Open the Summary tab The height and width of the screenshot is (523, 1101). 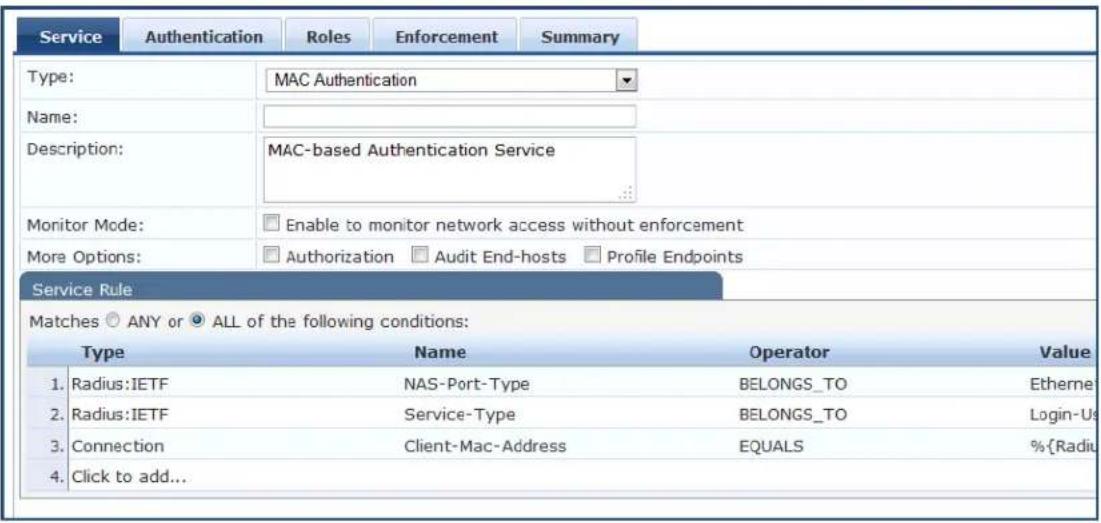(x=579, y=37)
